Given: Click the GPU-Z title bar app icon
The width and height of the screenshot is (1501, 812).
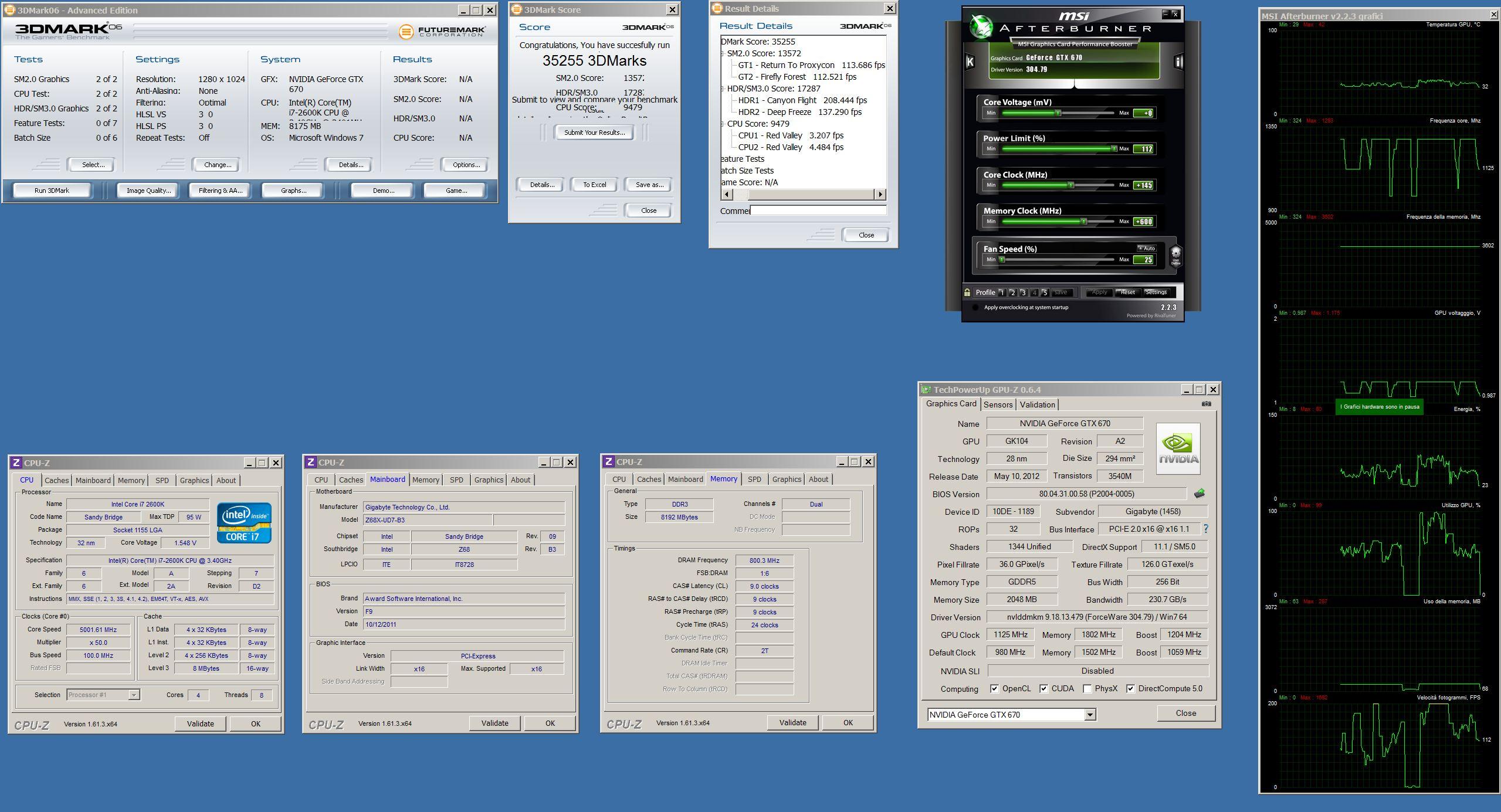Looking at the screenshot, I should click(x=926, y=389).
